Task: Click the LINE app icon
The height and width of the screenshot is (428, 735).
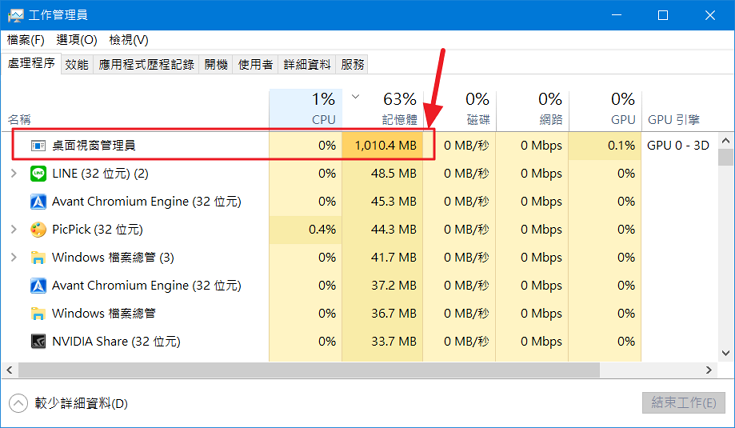Action: point(38,174)
